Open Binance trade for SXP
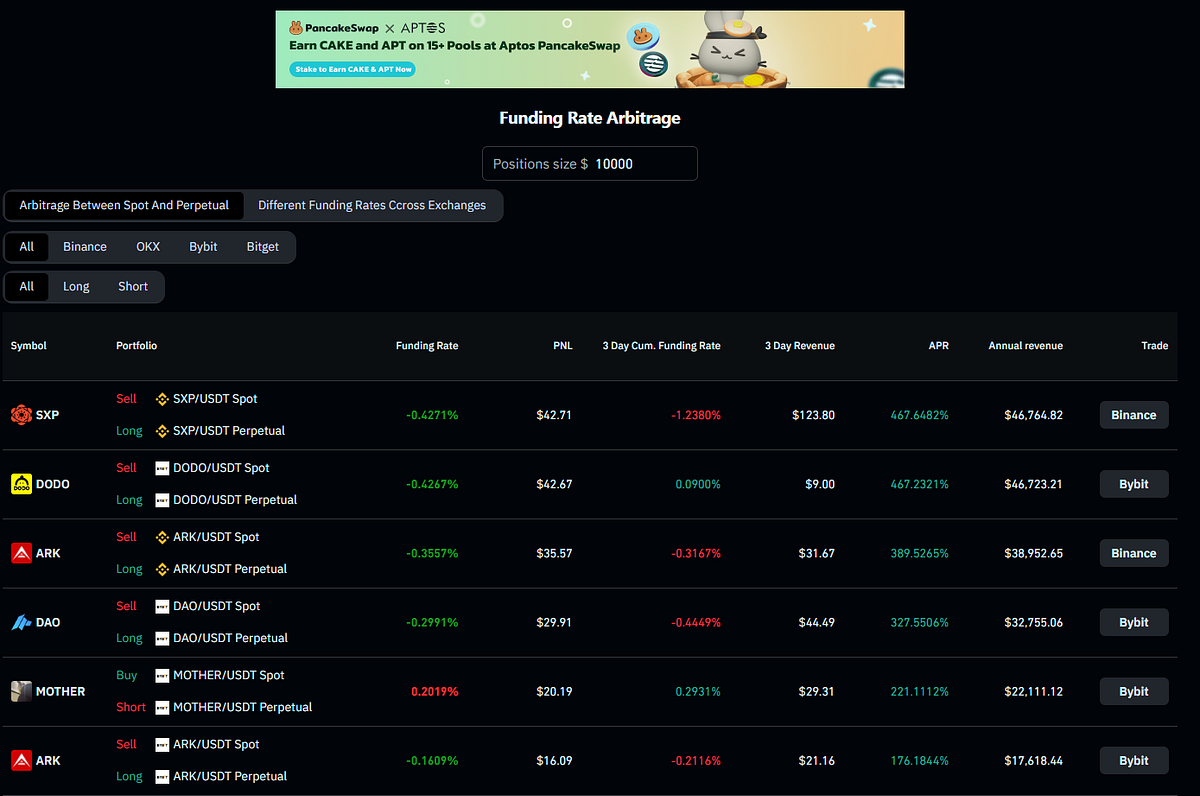This screenshot has height=796, width=1200. [x=1134, y=415]
